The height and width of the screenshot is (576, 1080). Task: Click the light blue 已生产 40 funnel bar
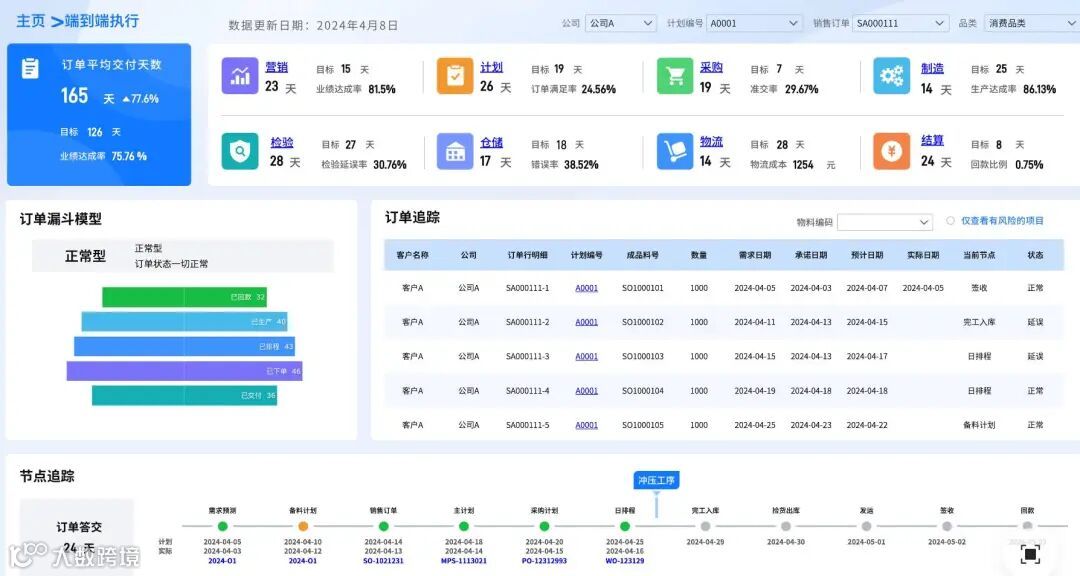click(x=185, y=322)
